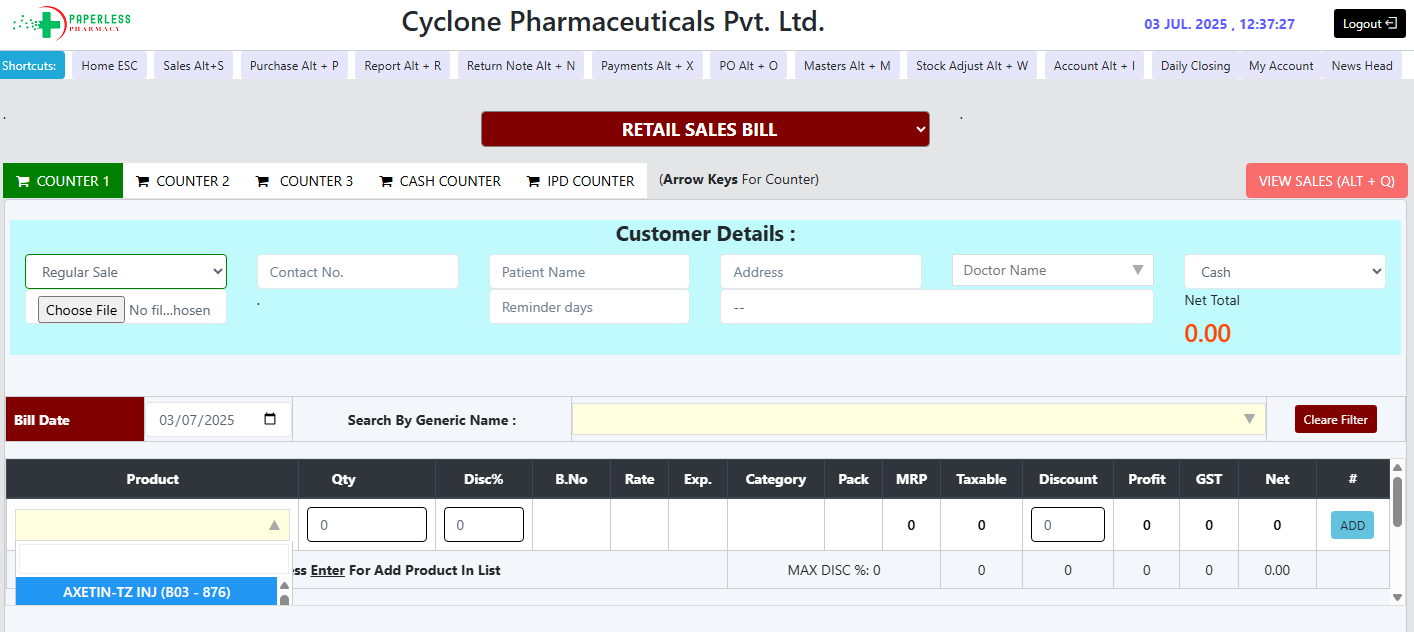The height and width of the screenshot is (632, 1414).
Task: Switch to the Counter 3 tab
Action: [x=305, y=181]
